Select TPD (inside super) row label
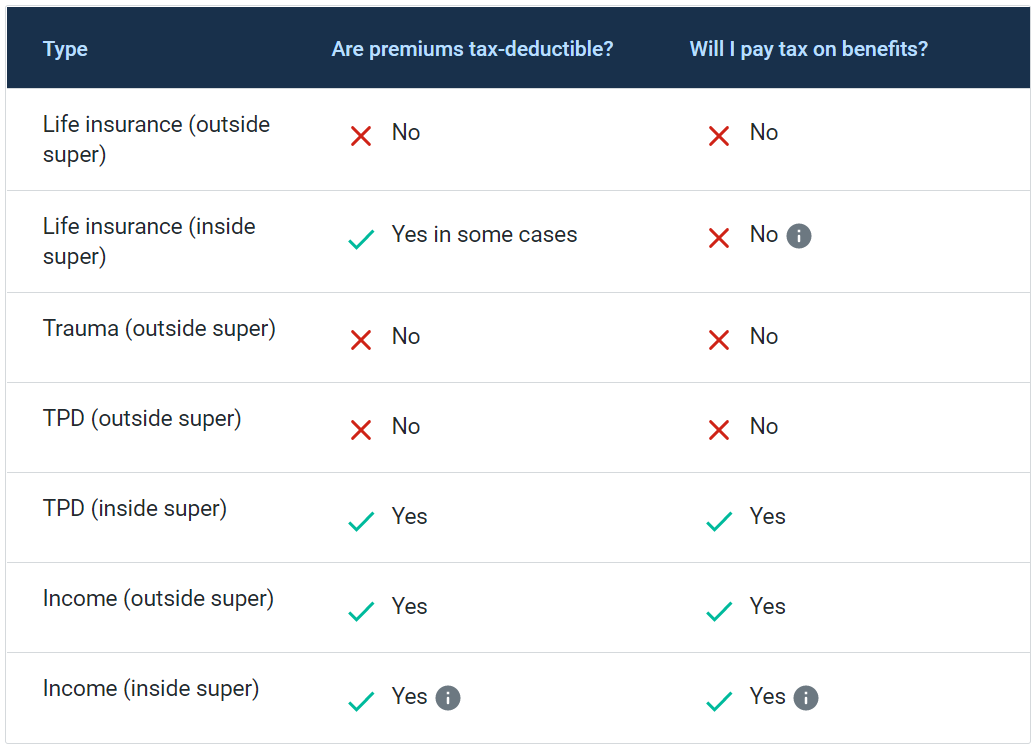 (135, 509)
